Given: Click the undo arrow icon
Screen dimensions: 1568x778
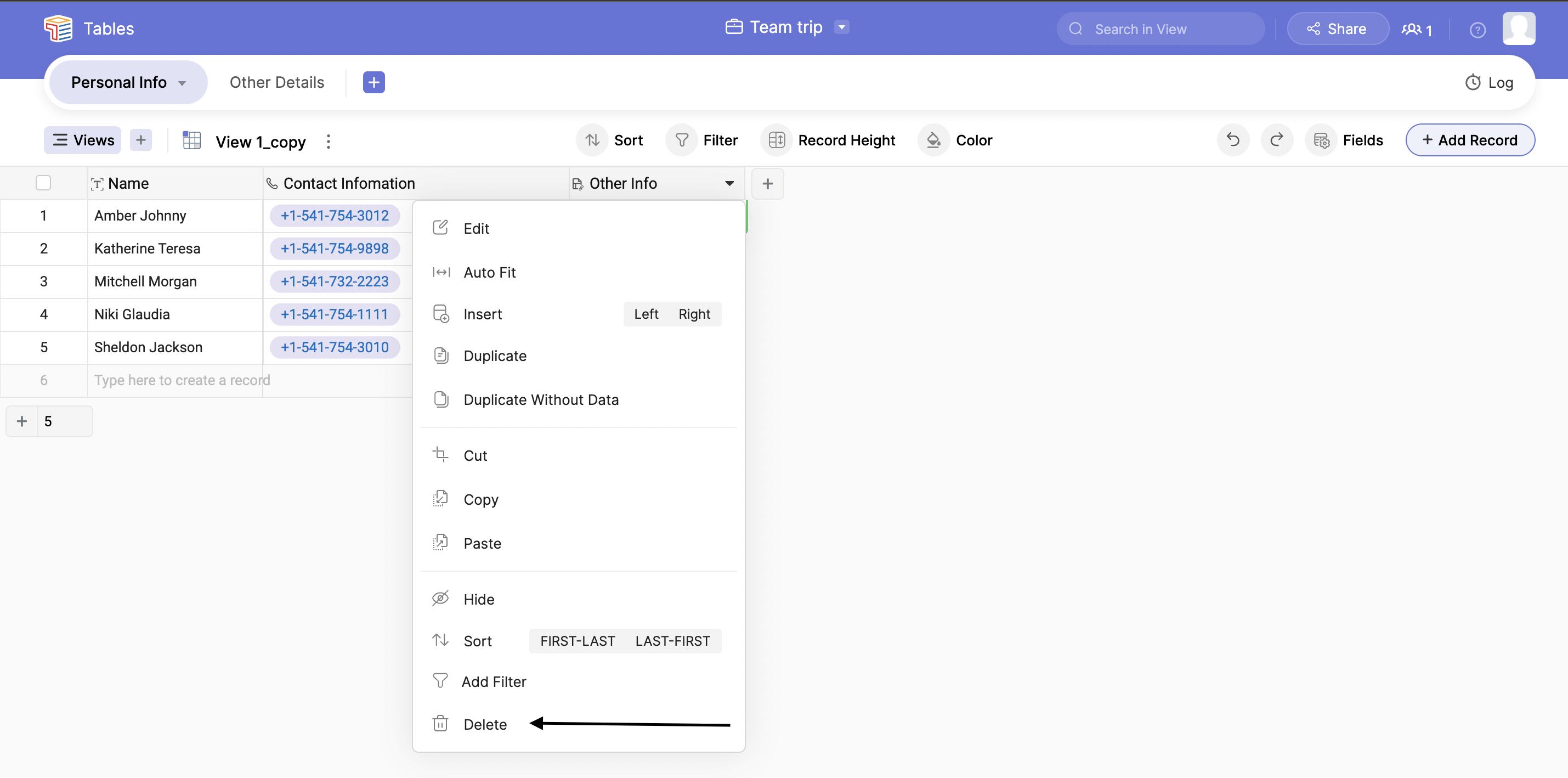Looking at the screenshot, I should point(1232,140).
